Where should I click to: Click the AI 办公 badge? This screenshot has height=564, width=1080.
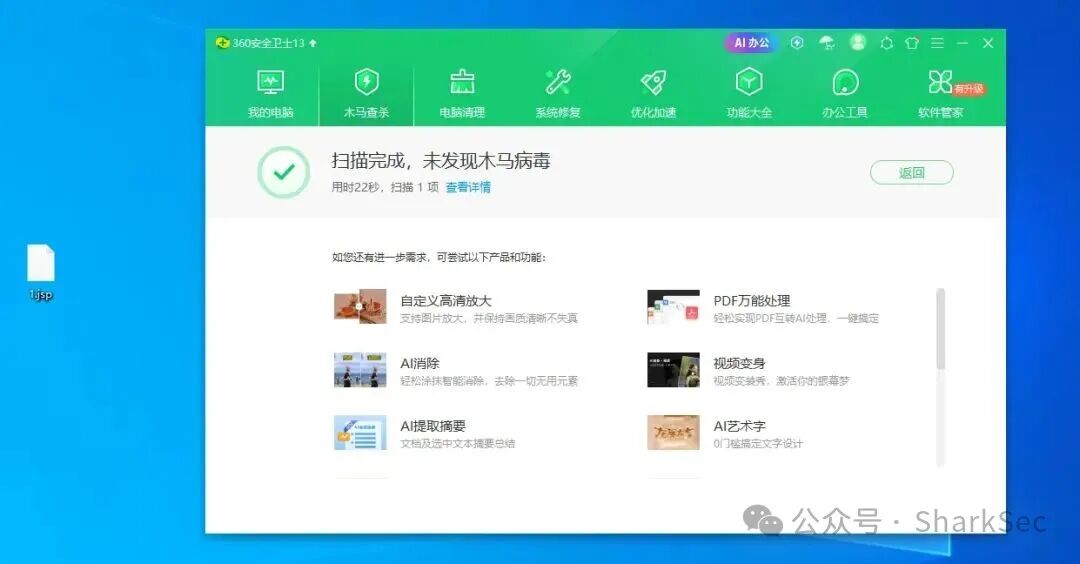tap(751, 43)
